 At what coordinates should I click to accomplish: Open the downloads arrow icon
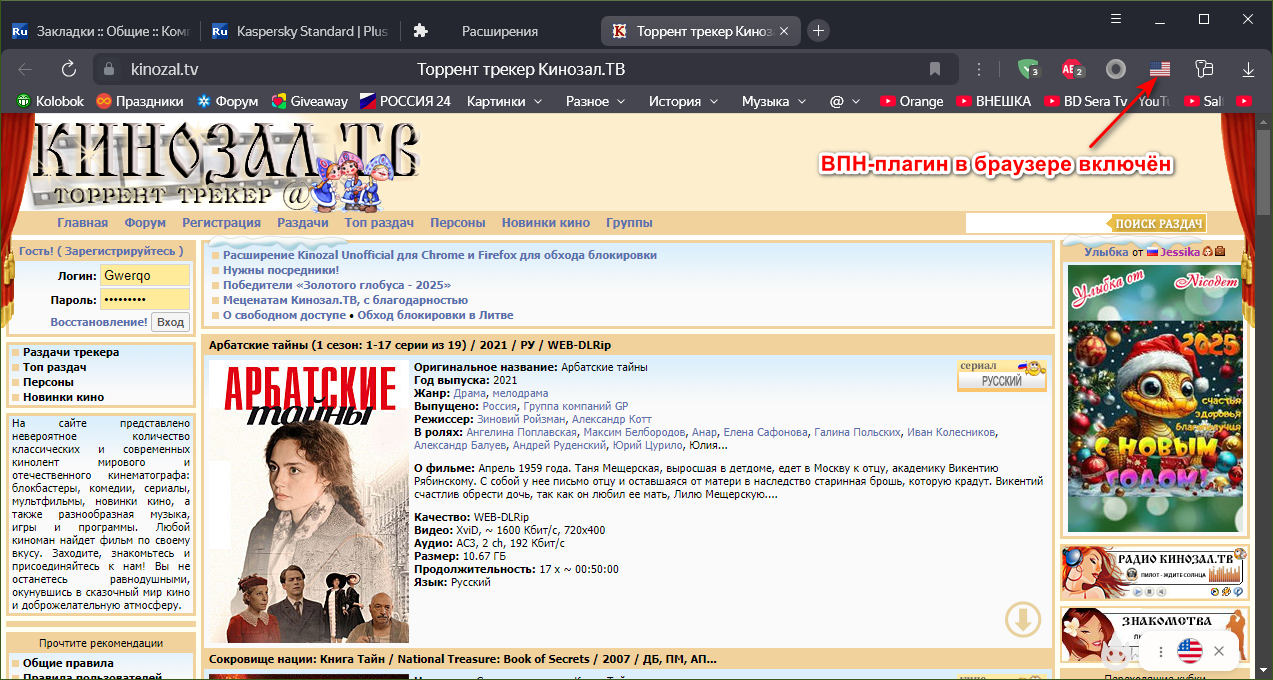[1248, 69]
